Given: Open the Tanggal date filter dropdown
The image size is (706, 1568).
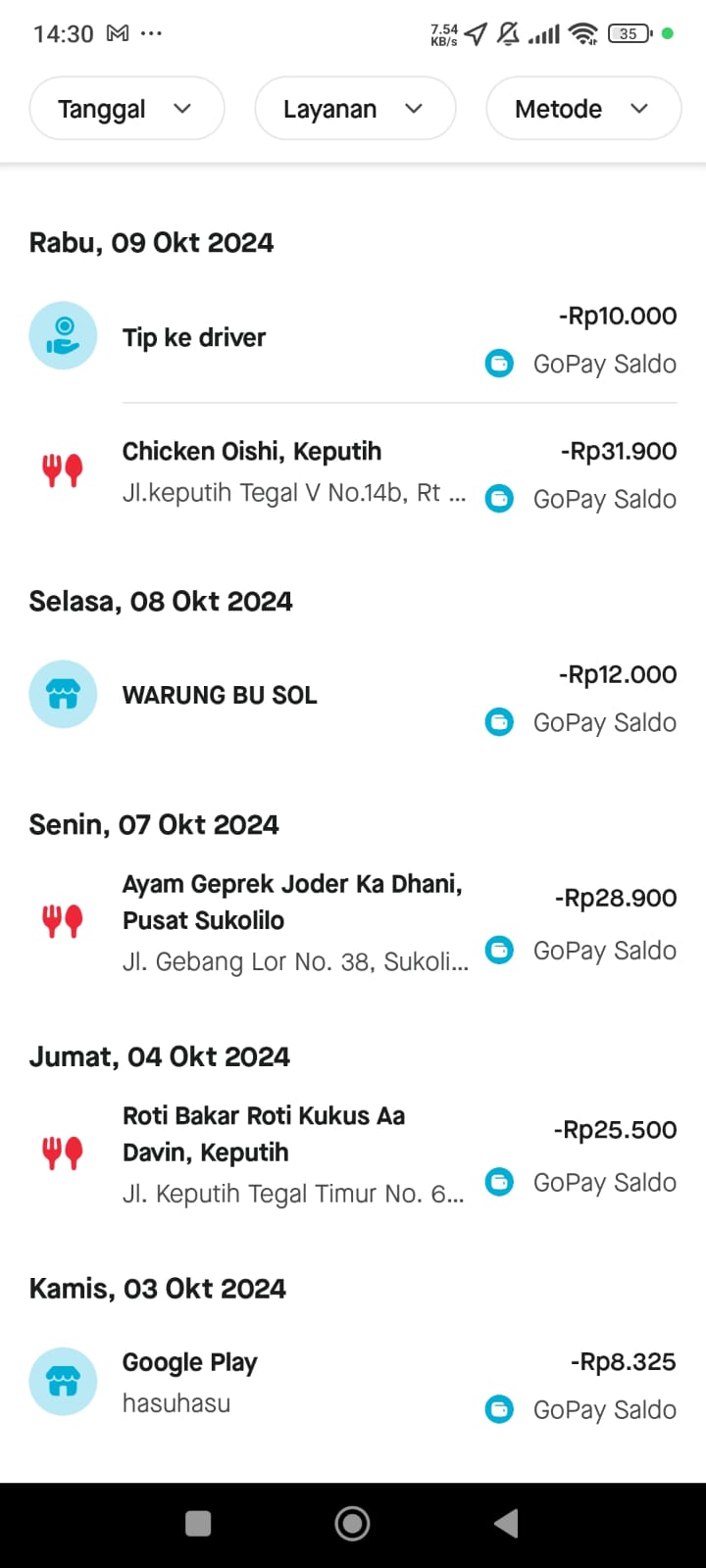Looking at the screenshot, I should (126, 109).
